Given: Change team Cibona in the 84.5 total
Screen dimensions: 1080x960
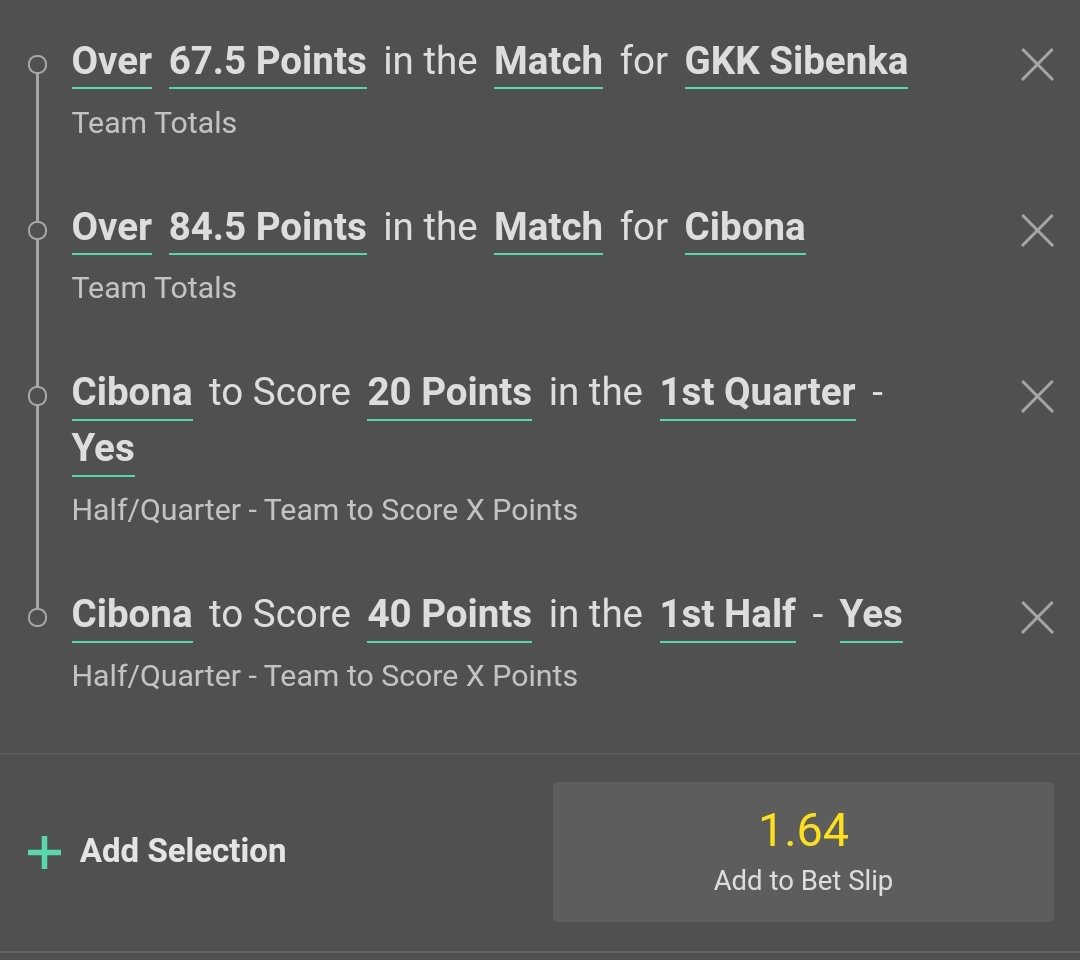Looking at the screenshot, I should [x=744, y=228].
